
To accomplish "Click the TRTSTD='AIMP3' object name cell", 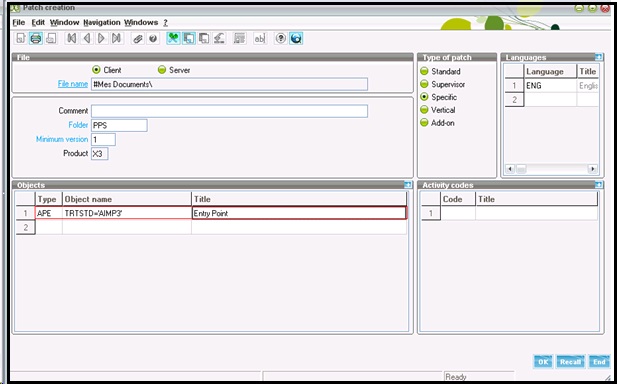I will pos(127,213).
